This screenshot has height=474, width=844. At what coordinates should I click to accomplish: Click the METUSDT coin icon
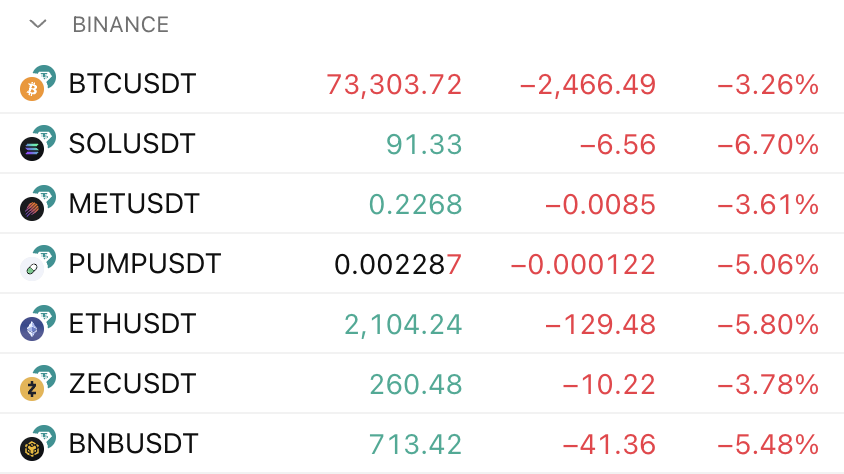point(32,209)
